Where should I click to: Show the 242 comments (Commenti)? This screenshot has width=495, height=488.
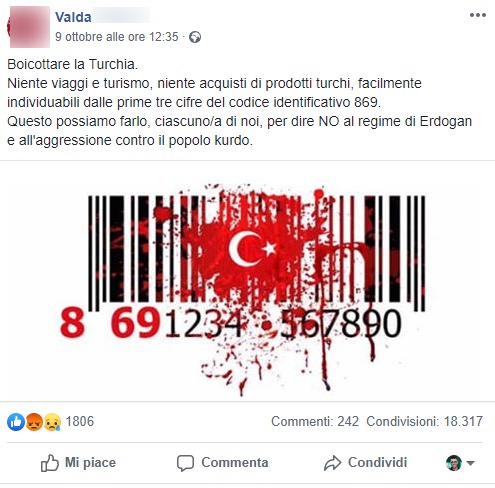[315, 421]
